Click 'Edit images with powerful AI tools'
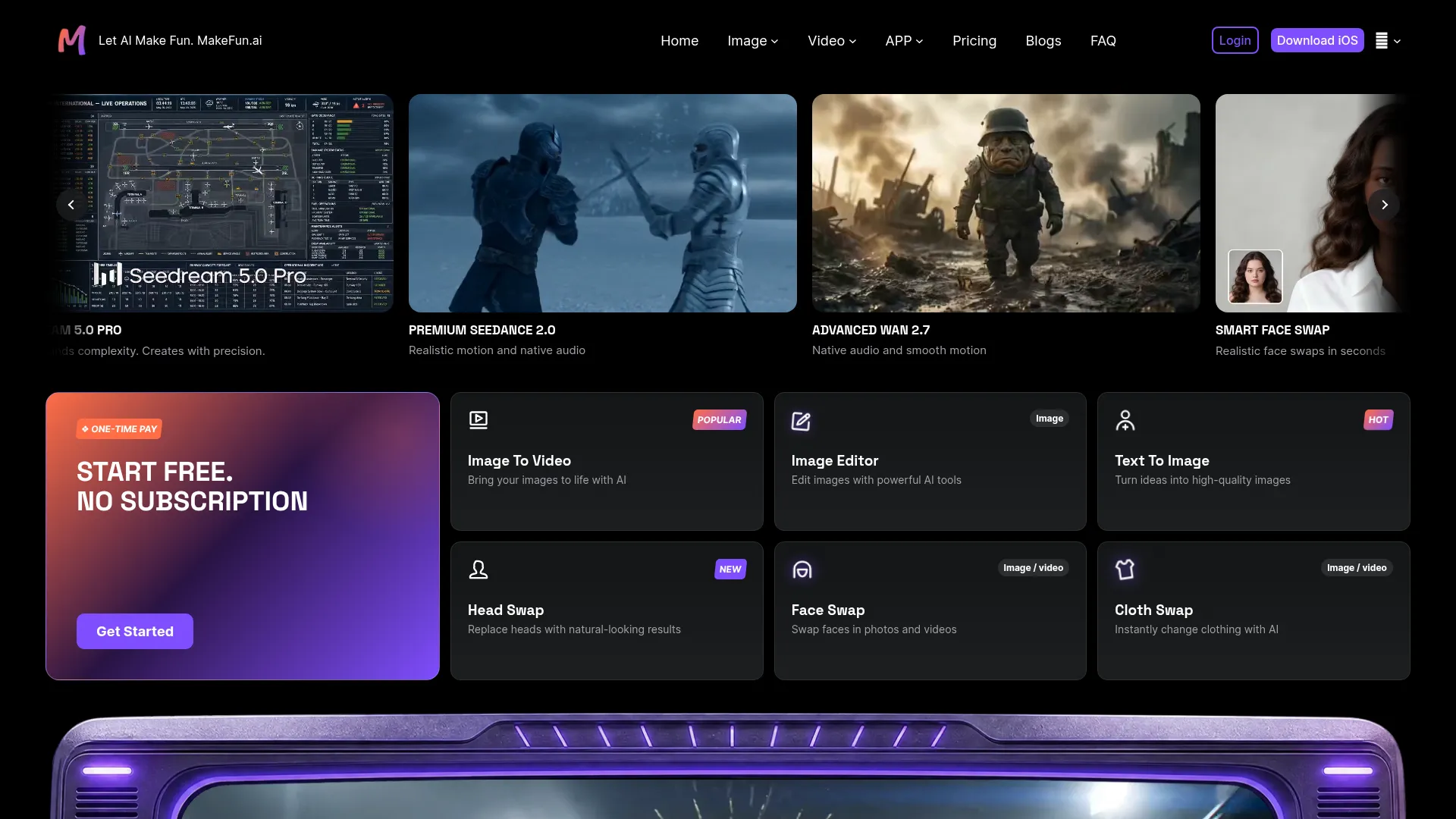1456x819 pixels. (x=877, y=480)
